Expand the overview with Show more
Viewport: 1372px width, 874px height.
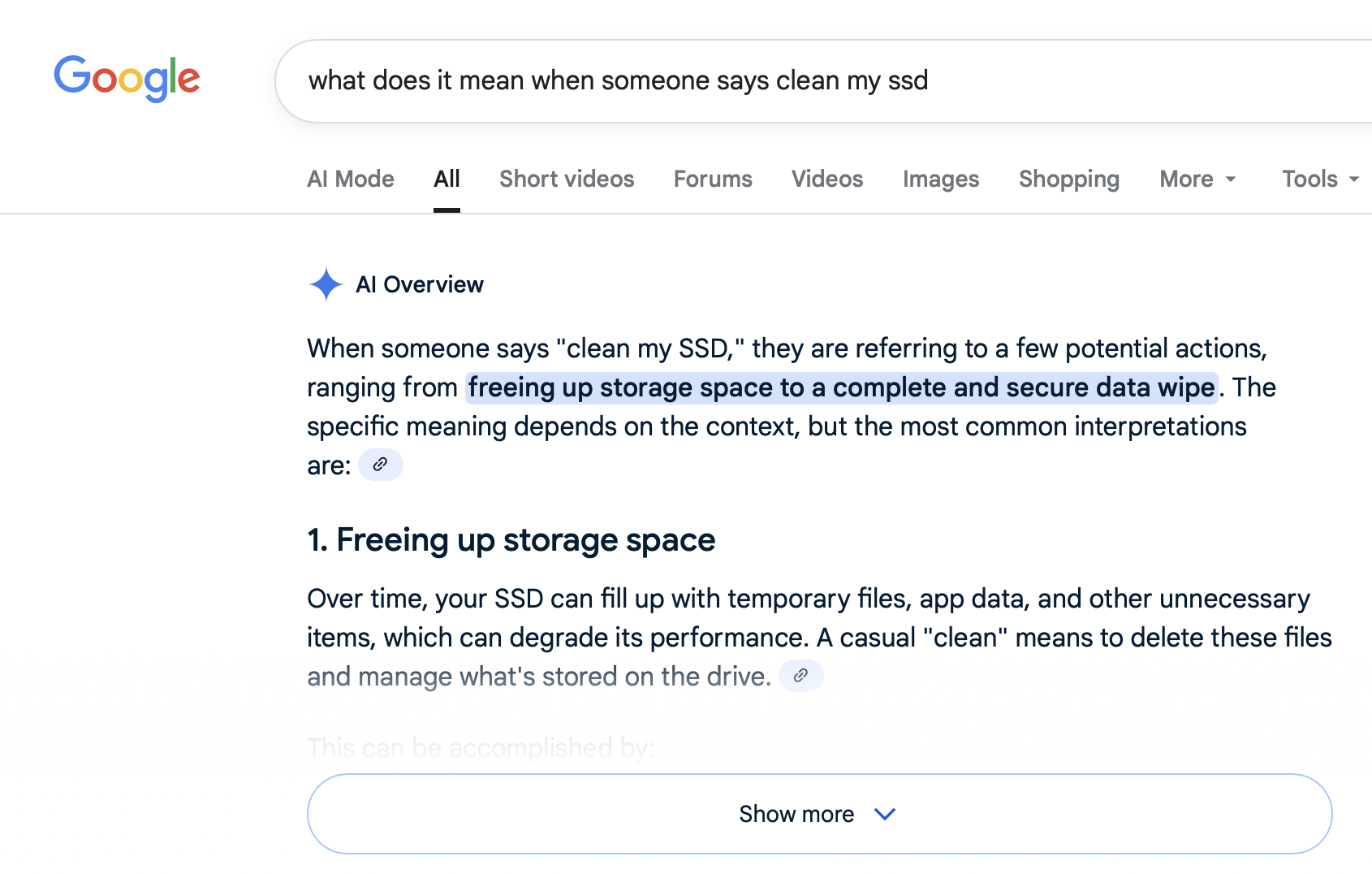819,814
